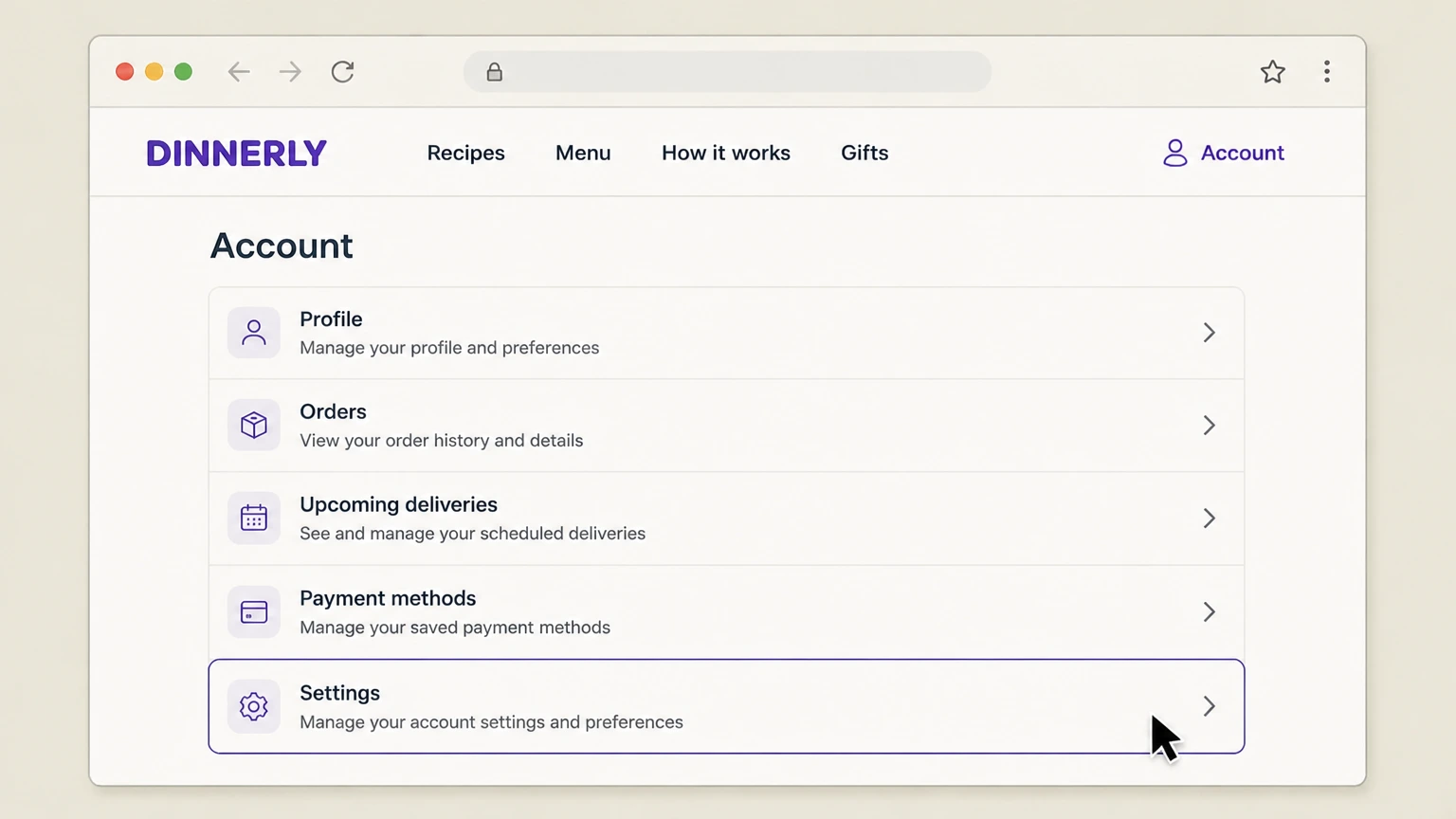The height and width of the screenshot is (819, 1456).
Task: Open the Menu nav item
Action: 583,154
